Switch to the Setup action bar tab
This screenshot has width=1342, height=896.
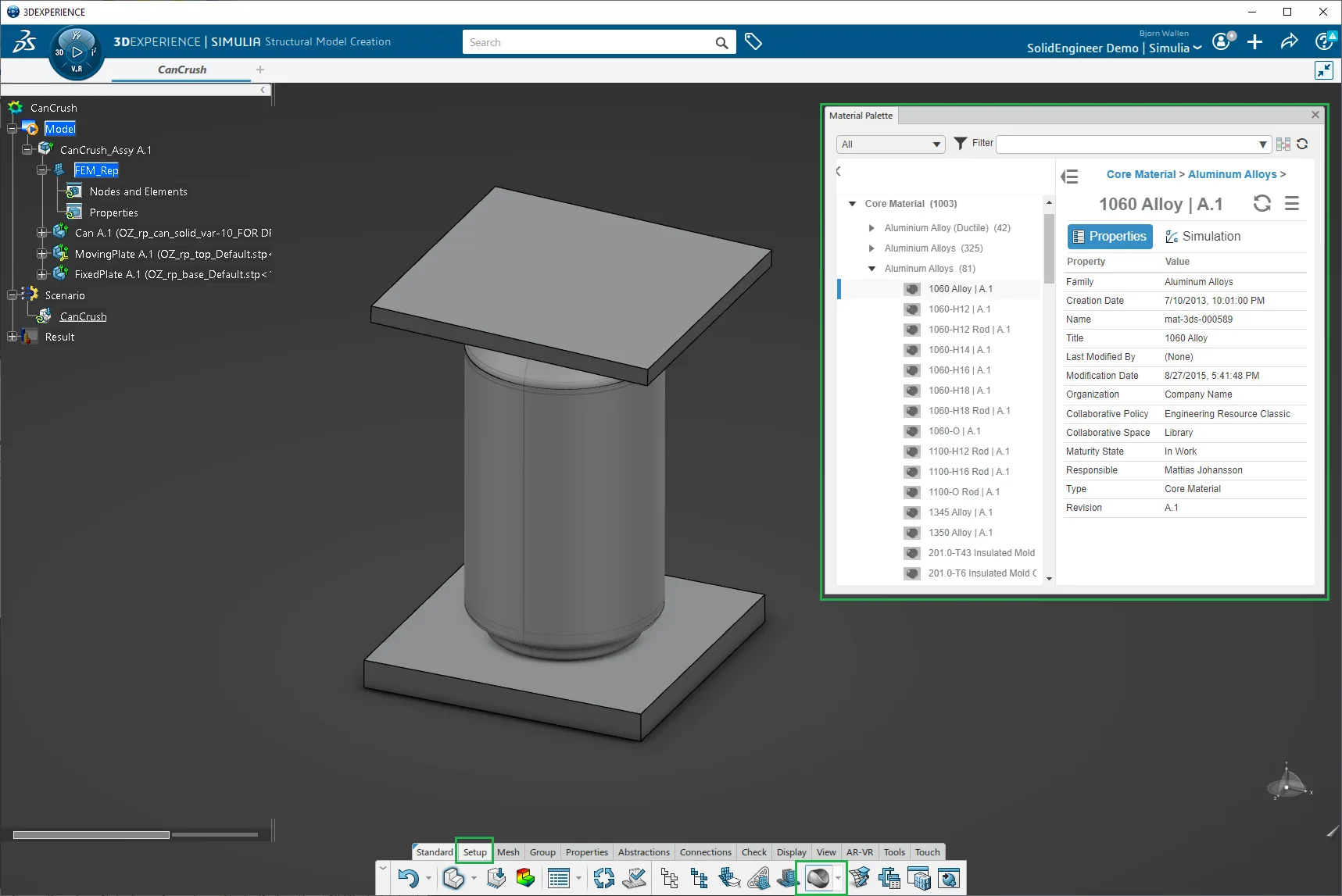pyautogui.click(x=475, y=852)
